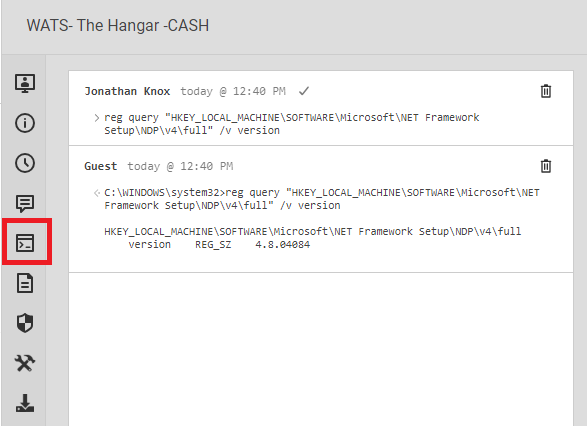Delete Jonathan Knox's command entry
This screenshot has width=587, height=426.
click(545, 91)
